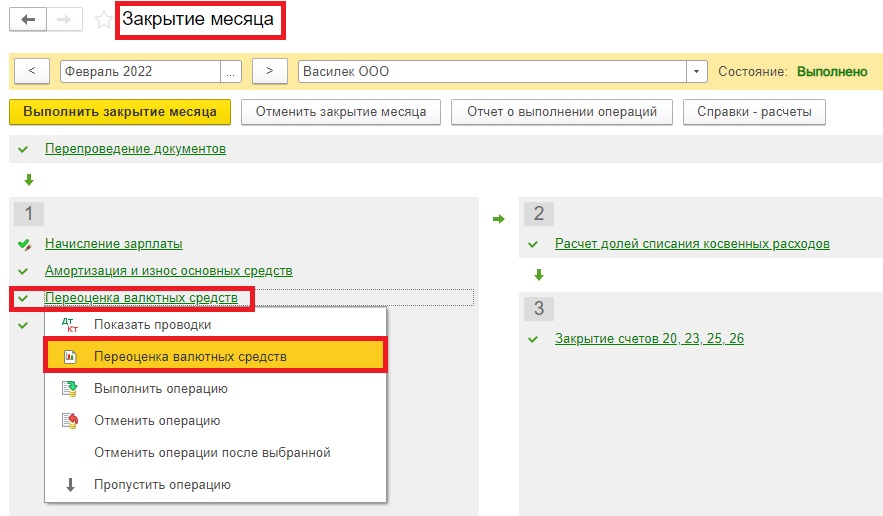Open Справки - расчеты
This screenshot has width=883, height=516.
click(754, 112)
